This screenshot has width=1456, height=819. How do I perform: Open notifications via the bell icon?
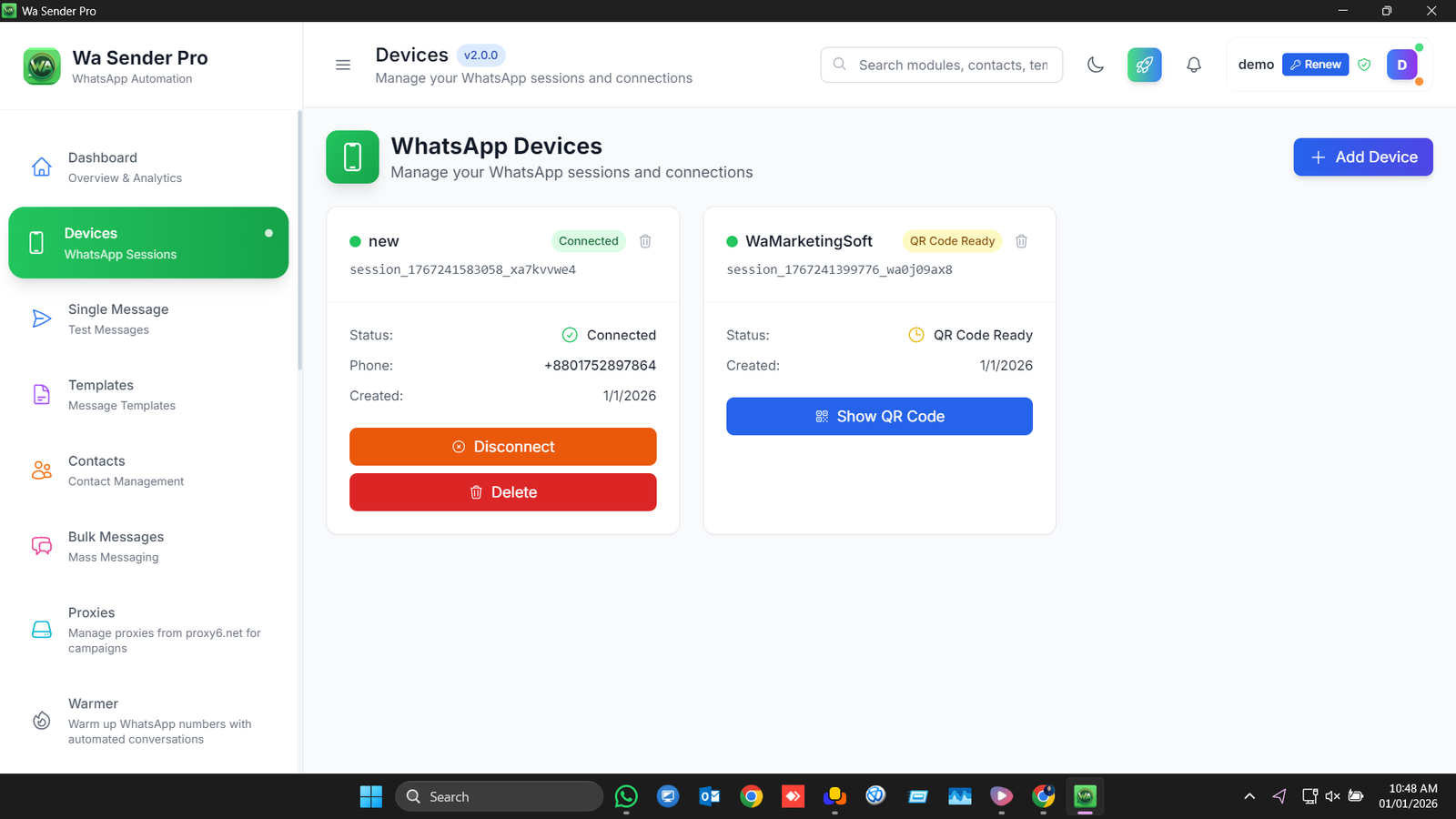click(x=1193, y=65)
